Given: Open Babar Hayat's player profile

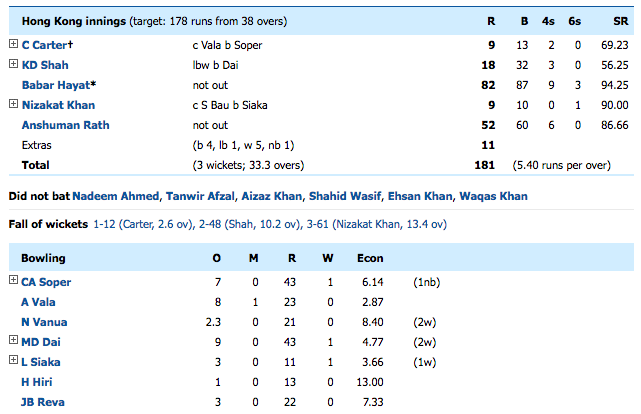Looking at the screenshot, I should (x=58, y=84).
